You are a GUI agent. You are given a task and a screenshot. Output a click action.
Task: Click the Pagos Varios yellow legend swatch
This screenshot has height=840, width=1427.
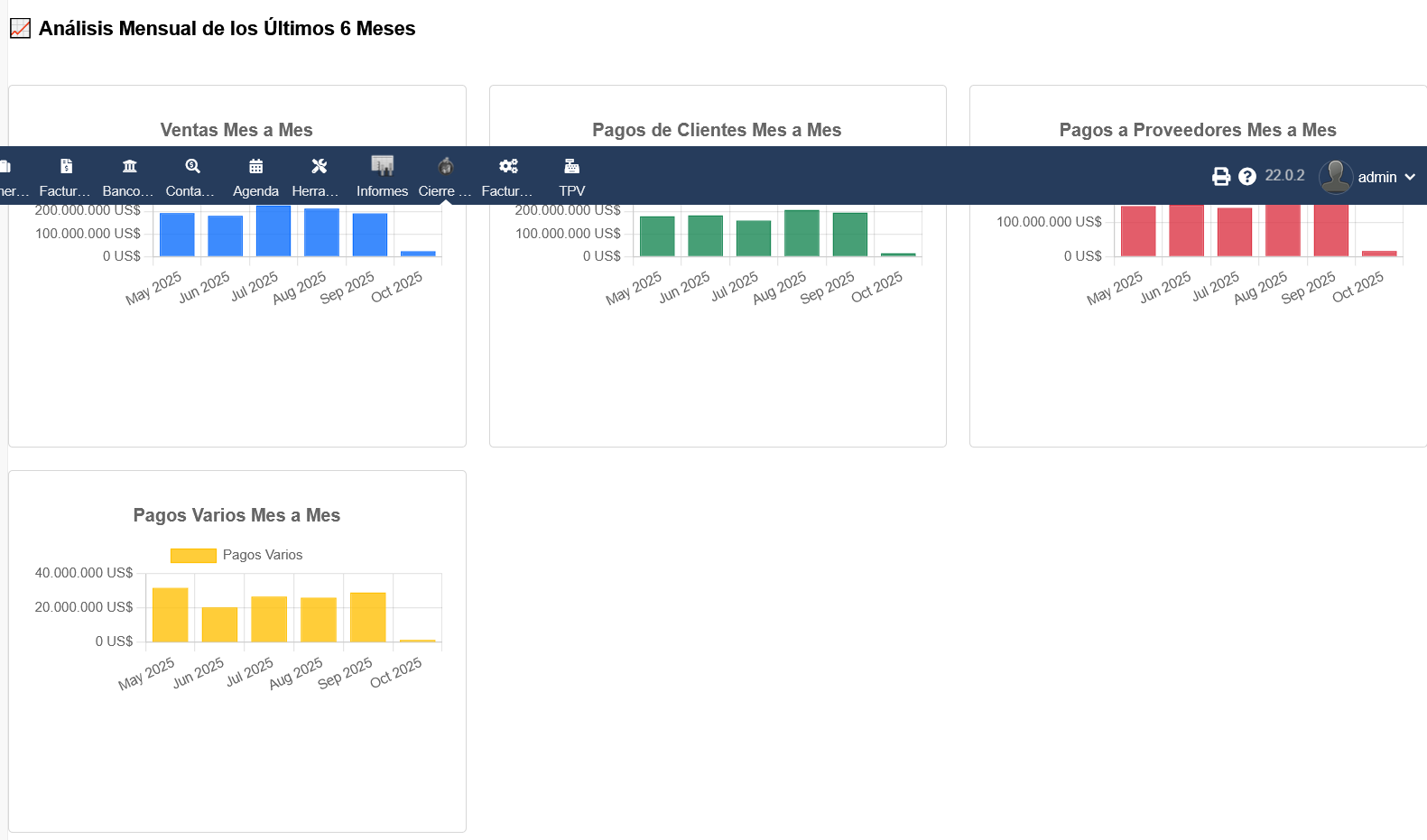193,556
